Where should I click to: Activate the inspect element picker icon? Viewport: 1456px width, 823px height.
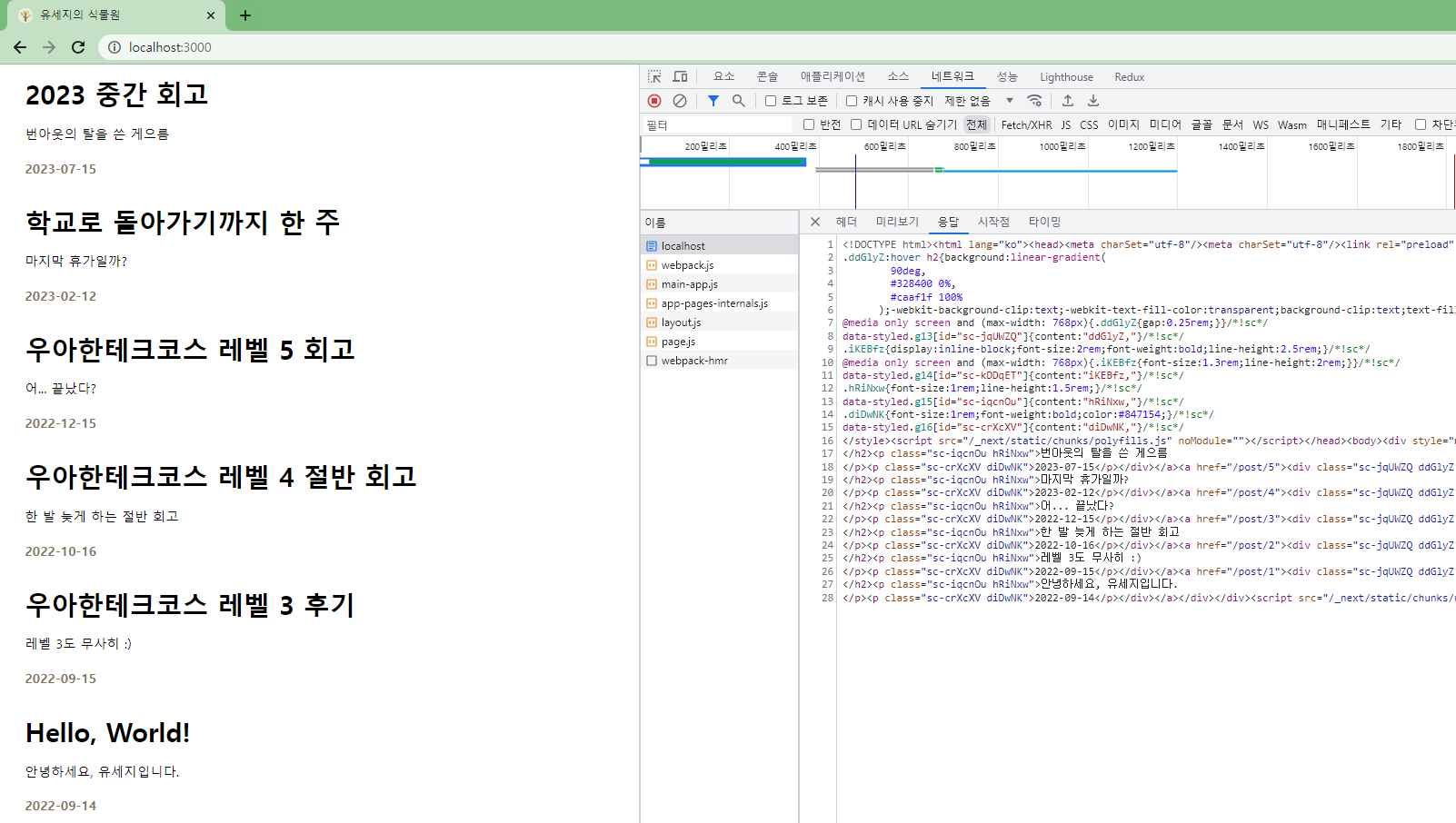coord(654,77)
